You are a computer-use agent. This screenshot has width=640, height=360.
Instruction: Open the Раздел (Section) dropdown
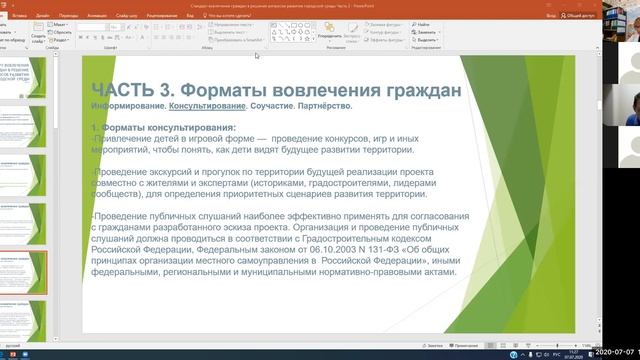58,40
